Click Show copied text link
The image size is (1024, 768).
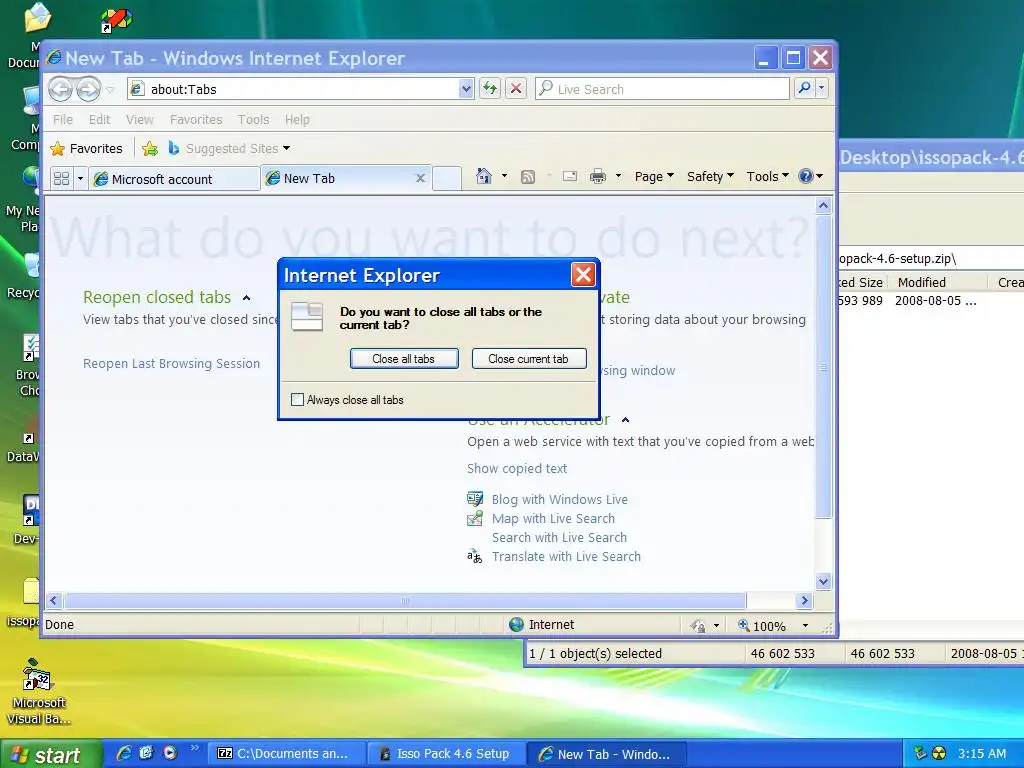coord(517,468)
